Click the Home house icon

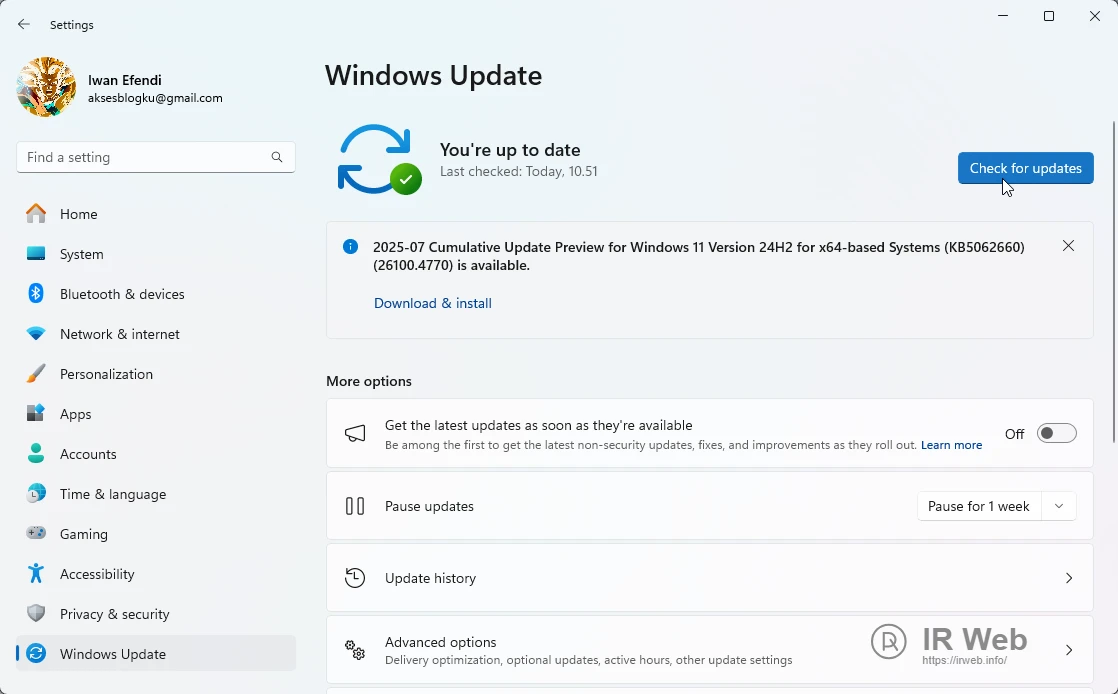[36, 213]
